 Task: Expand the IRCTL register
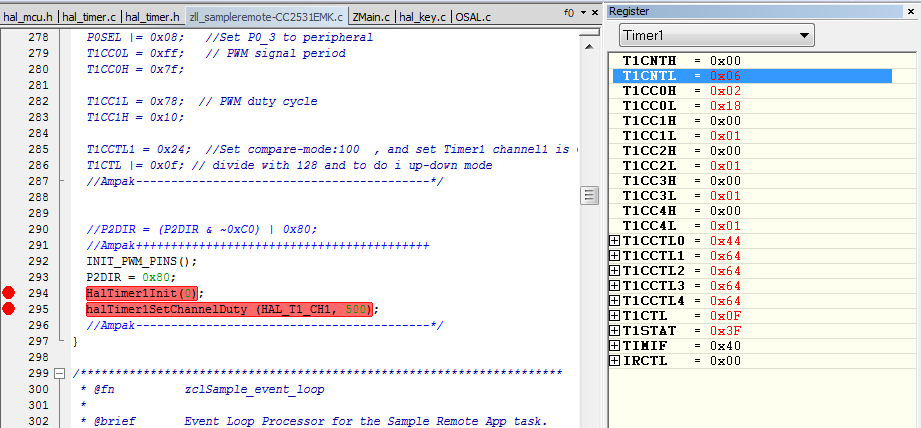click(x=614, y=360)
